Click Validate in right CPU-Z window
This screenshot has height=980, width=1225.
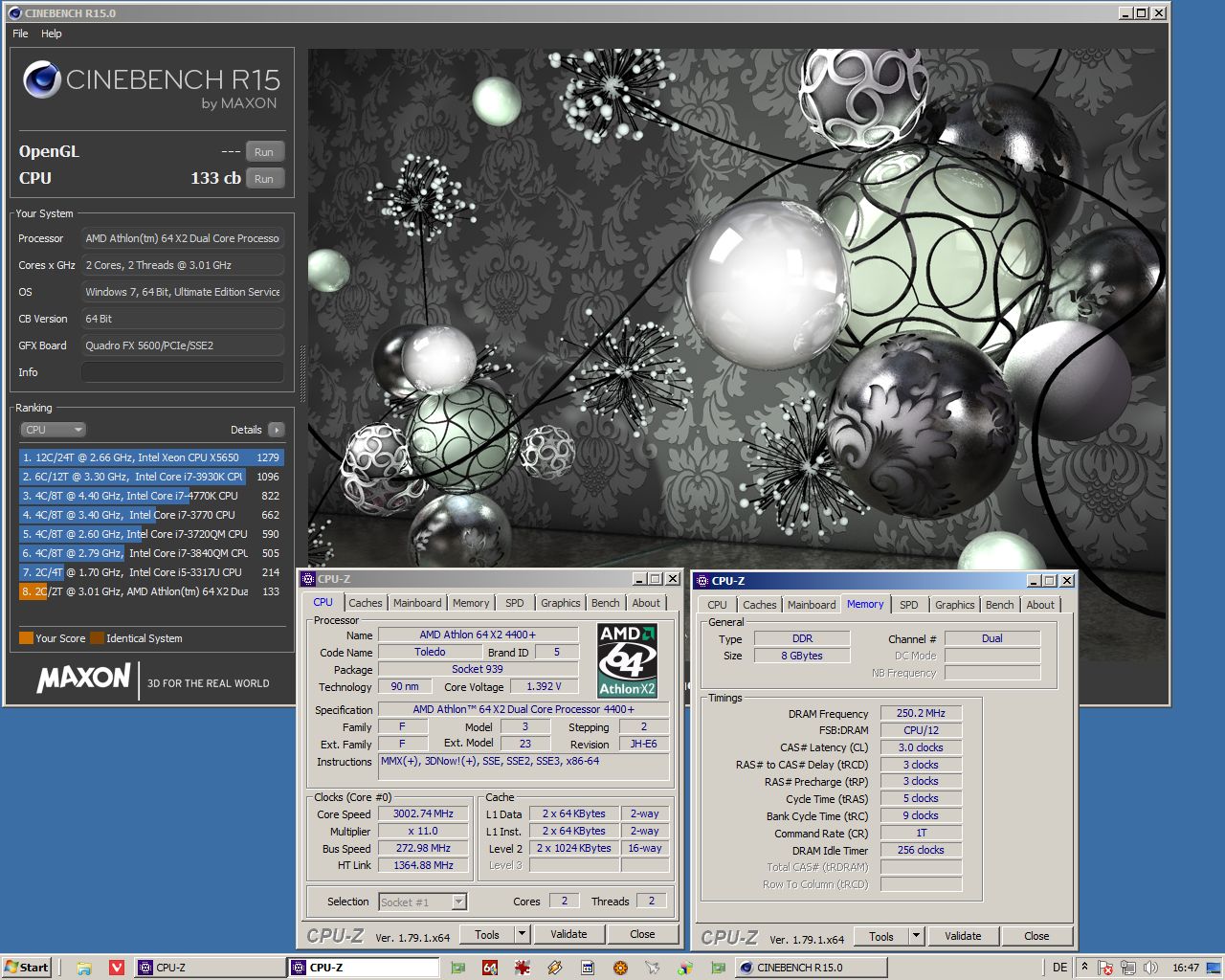click(x=963, y=936)
